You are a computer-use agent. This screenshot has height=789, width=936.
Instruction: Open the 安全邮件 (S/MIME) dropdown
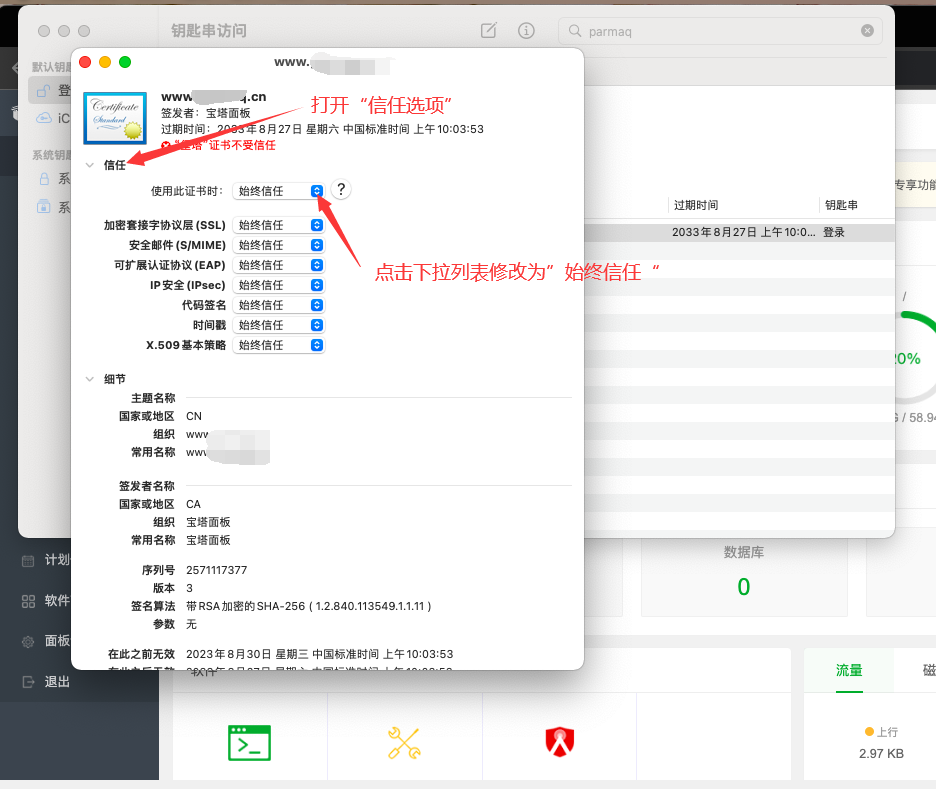[x=279, y=245]
